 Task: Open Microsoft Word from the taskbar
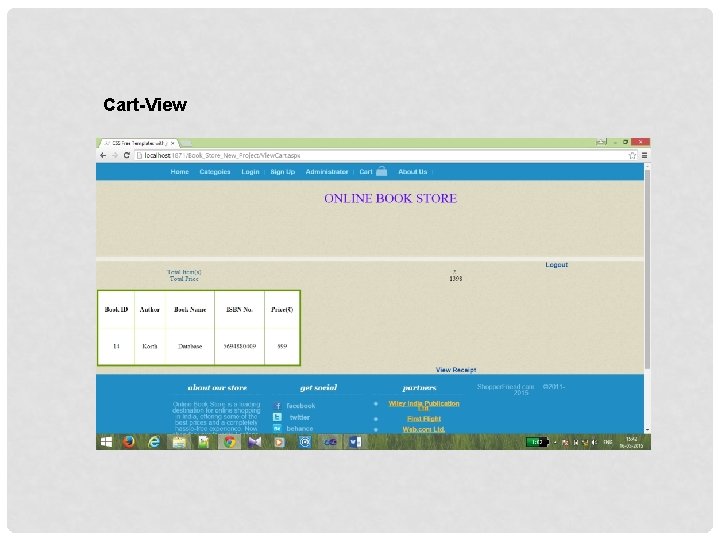tap(355, 442)
